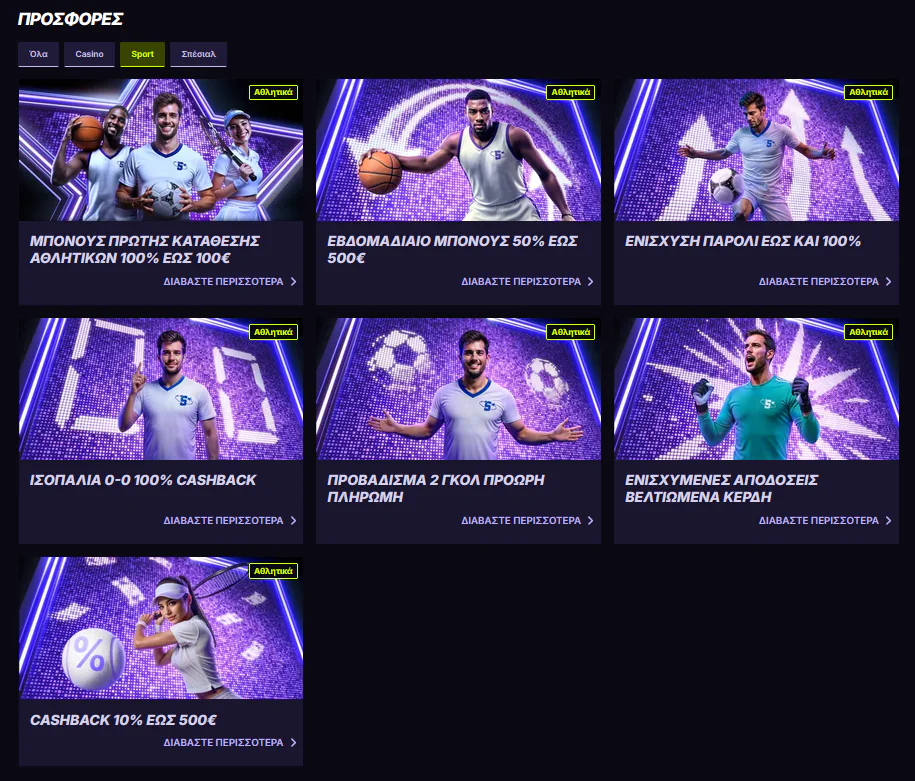Click the parlay boost promo image
The width and height of the screenshot is (915, 781).
click(x=756, y=150)
